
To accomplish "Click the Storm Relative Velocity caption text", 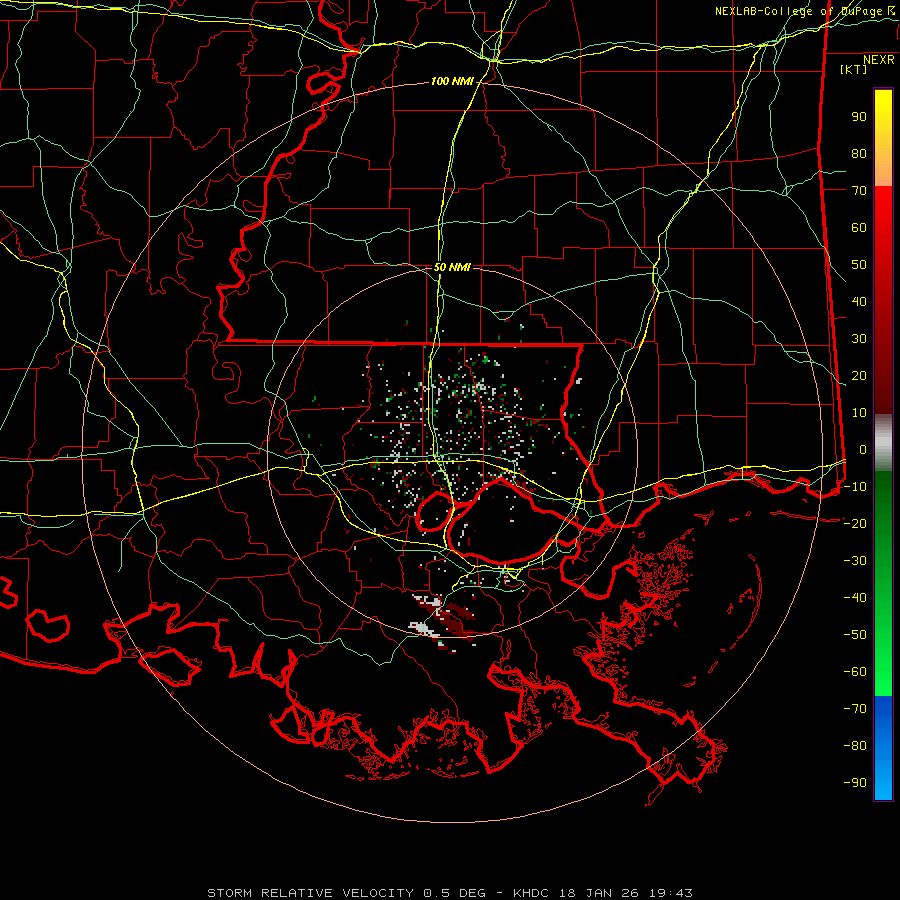I will click(x=449, y=893).
